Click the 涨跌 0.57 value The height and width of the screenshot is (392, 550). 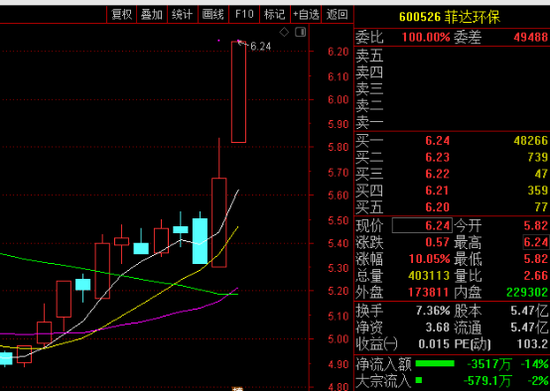point(437,242)
